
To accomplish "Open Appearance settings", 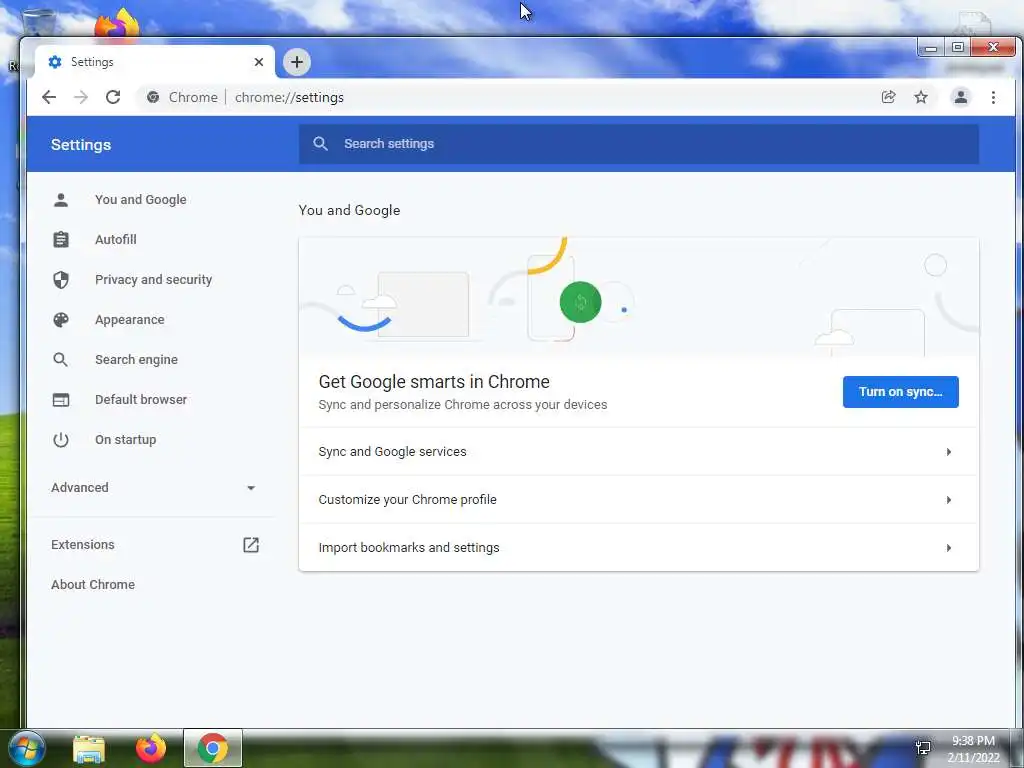I will tap(129, 320).
